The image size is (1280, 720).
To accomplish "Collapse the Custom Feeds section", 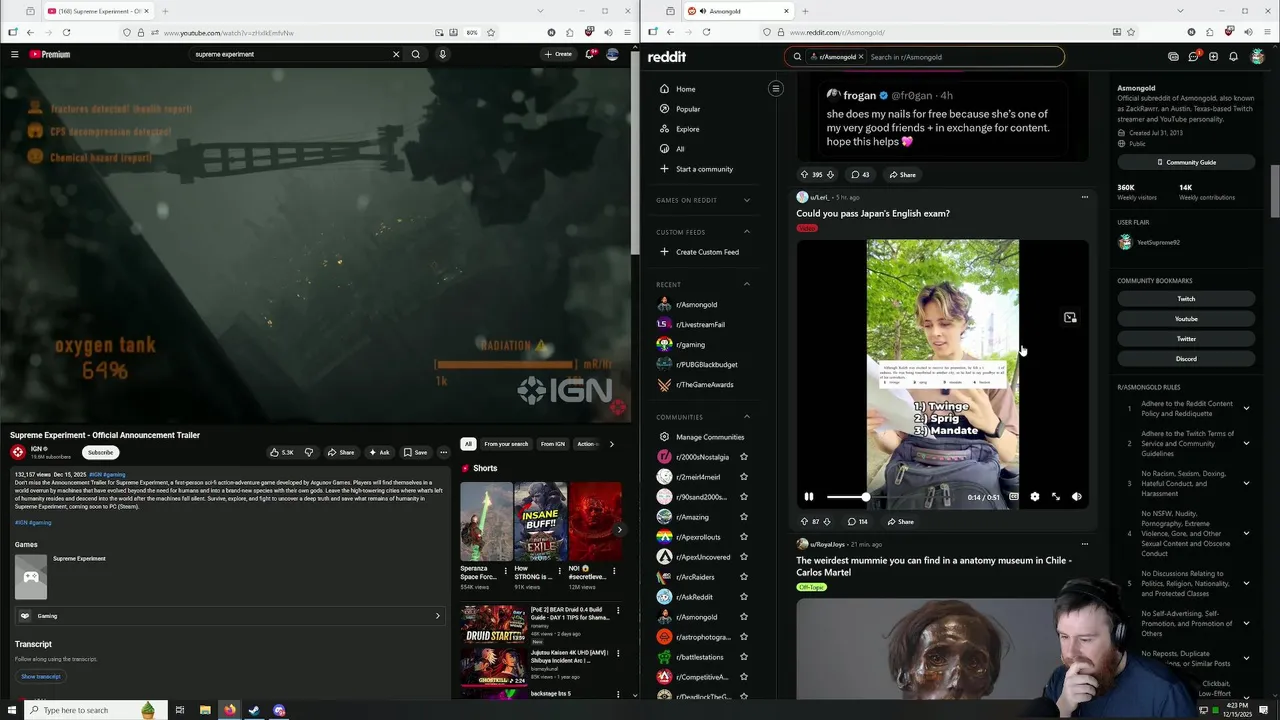I will click(747, 232).
